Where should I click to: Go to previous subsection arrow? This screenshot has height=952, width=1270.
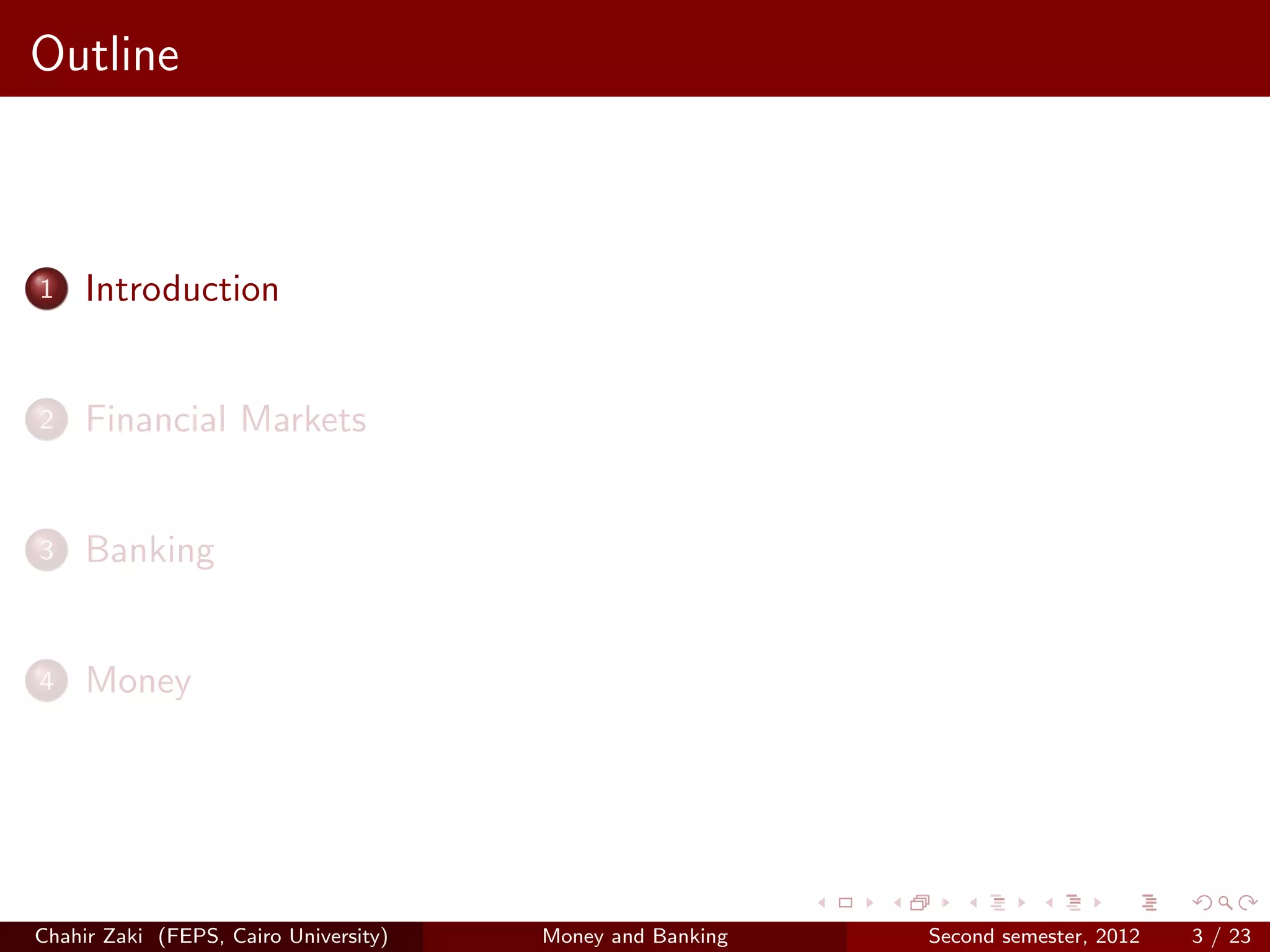[974, 903]
